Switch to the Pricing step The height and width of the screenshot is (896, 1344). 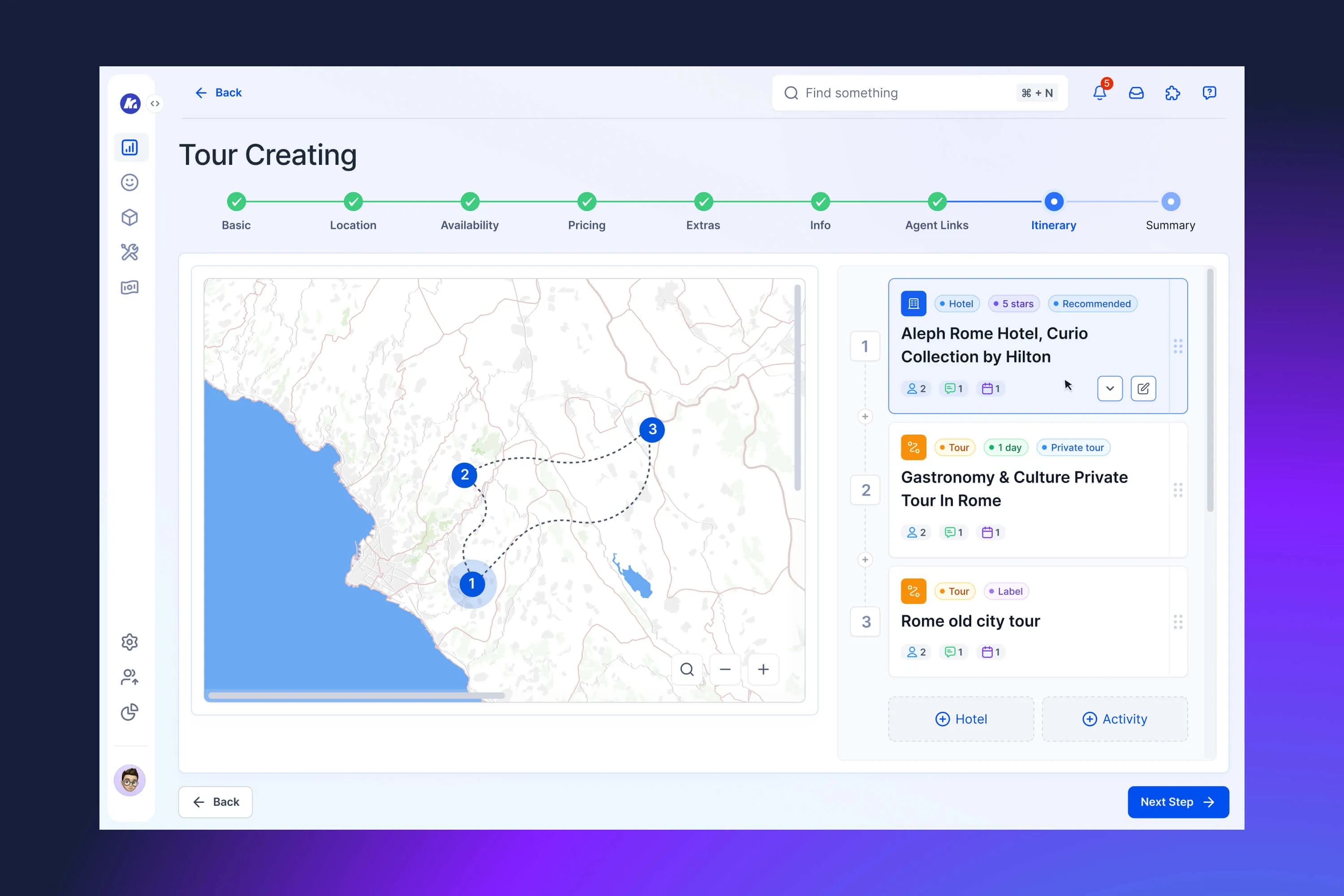click(x=586, y=202)
